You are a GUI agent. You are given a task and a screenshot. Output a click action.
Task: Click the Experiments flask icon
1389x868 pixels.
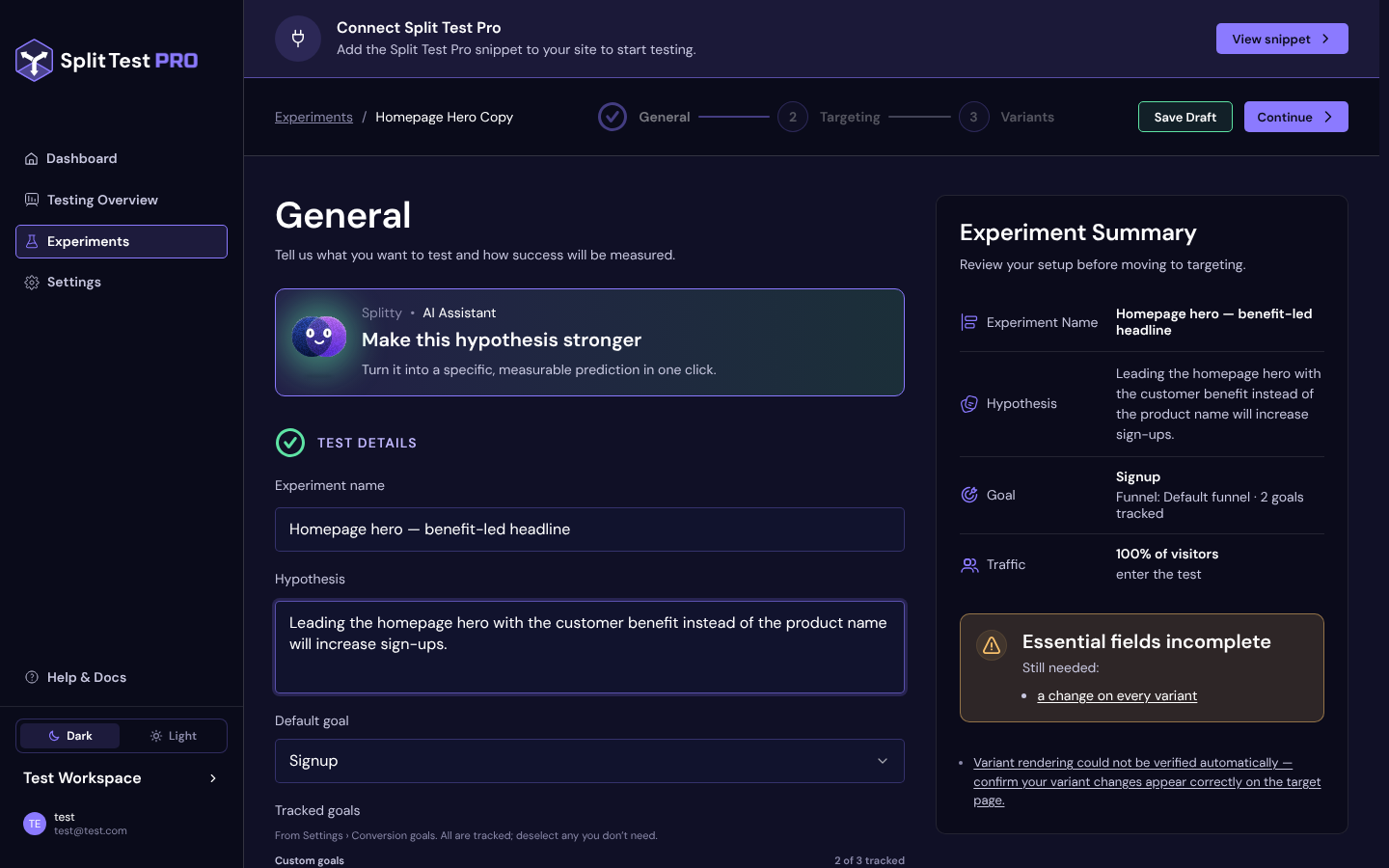[32, 241]
